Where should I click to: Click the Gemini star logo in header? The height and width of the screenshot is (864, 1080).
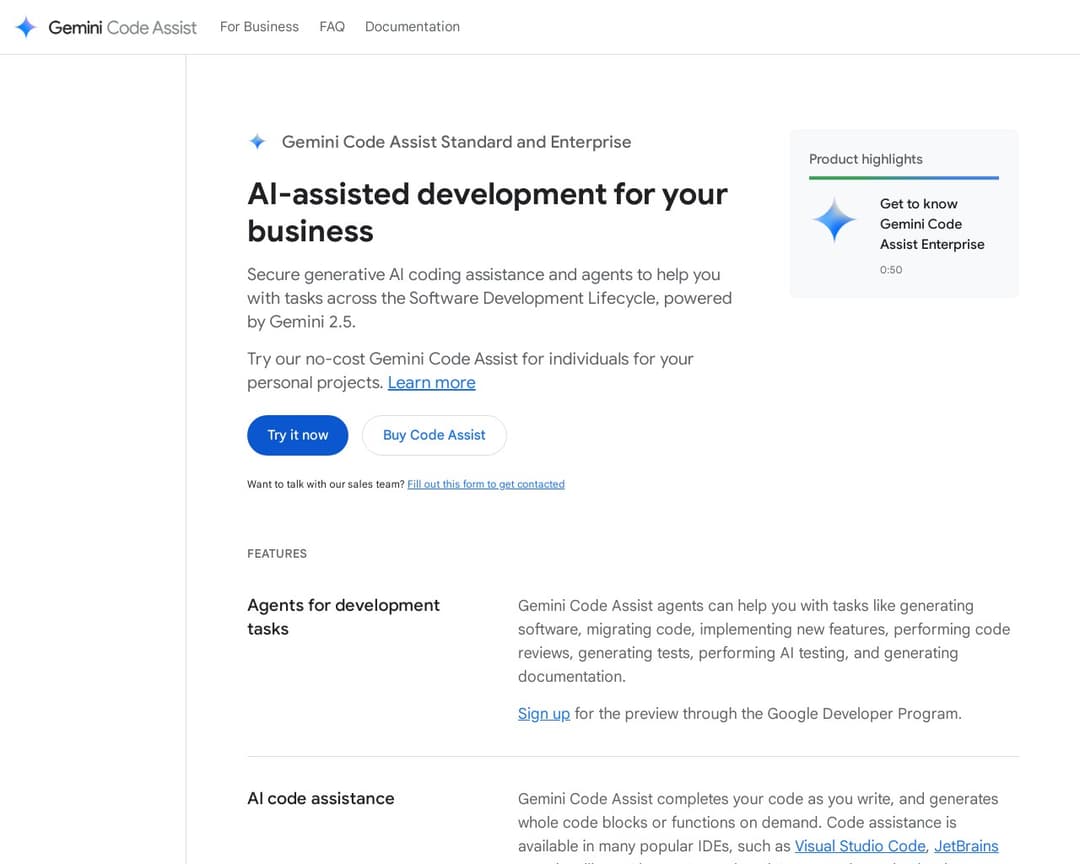pyautogui.click(x=25, y=27)
